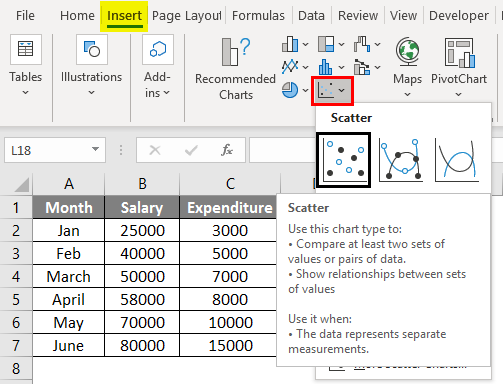Insert Combo chart icon
This screenshot has height=384, width=503.
(362, 67)
